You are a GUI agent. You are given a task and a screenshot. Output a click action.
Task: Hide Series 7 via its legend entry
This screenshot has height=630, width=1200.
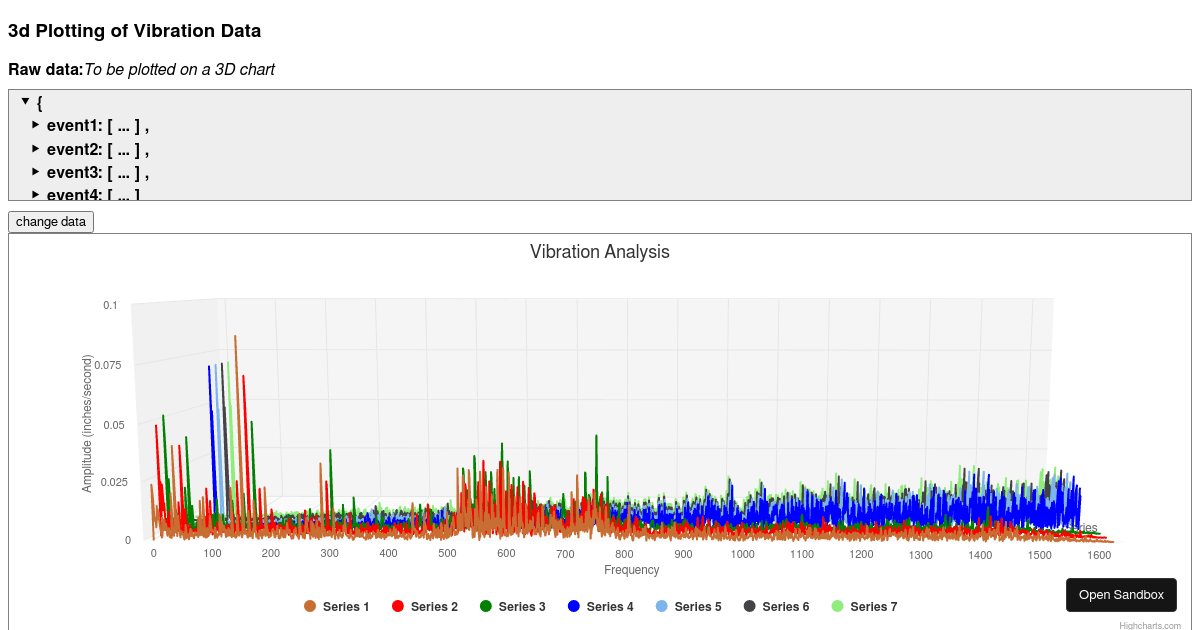875,606
